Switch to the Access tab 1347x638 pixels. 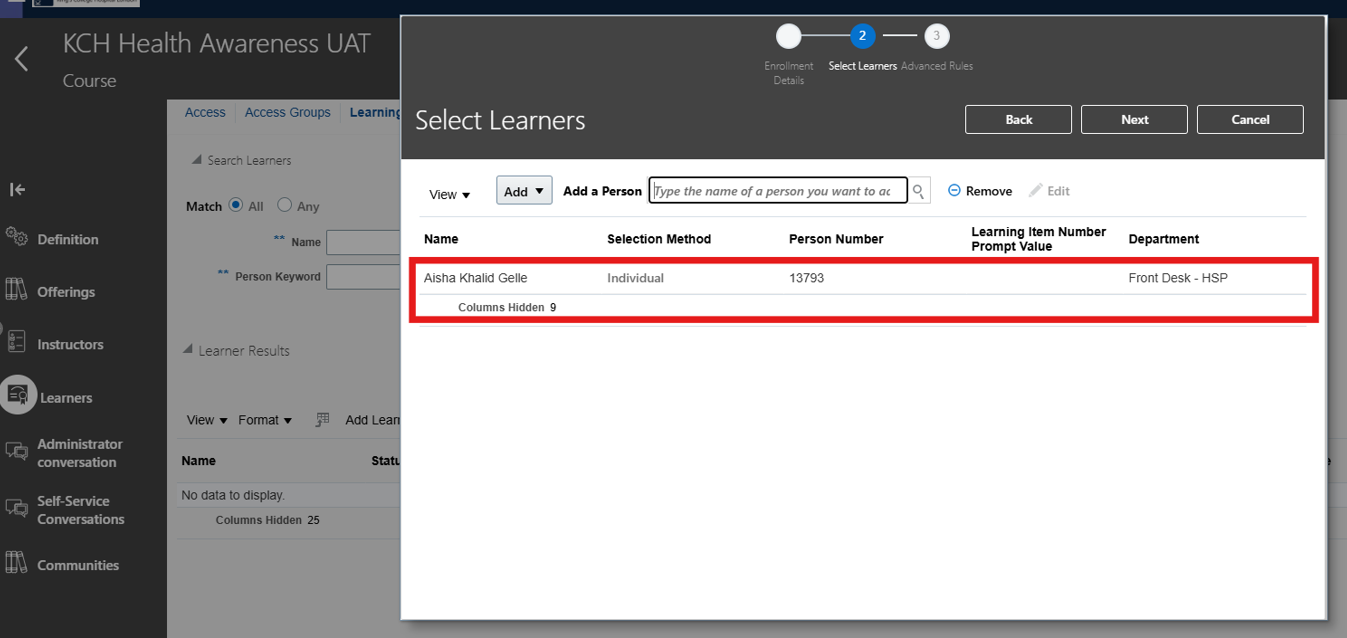click(204, 112)
